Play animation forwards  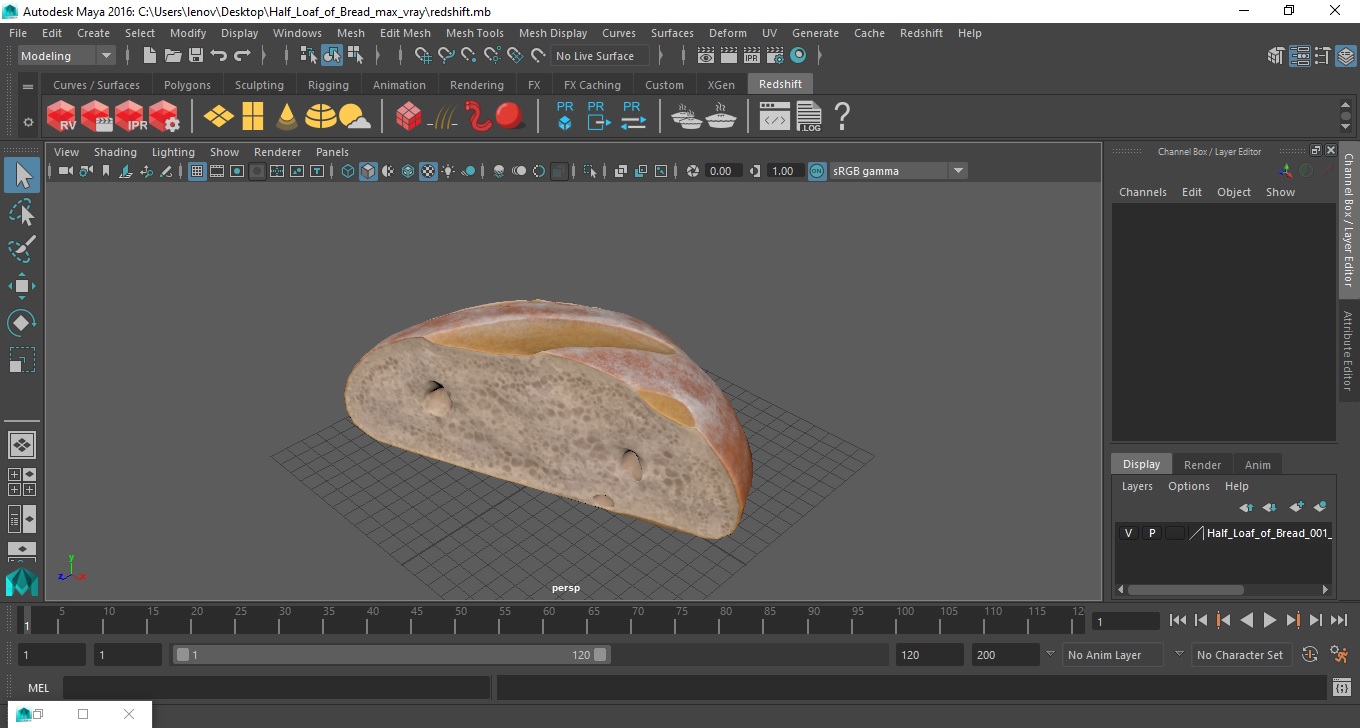[x=1269, y=620]
